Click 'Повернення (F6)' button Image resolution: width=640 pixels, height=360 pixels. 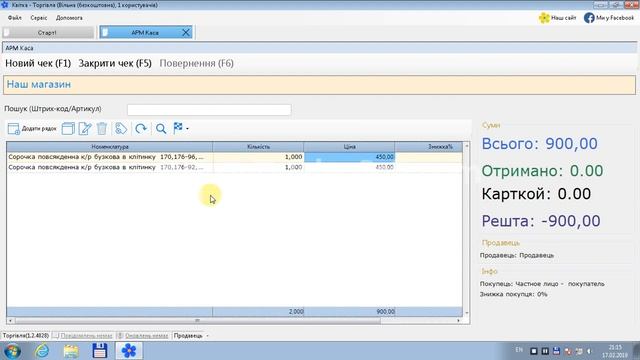pos(196,63)
